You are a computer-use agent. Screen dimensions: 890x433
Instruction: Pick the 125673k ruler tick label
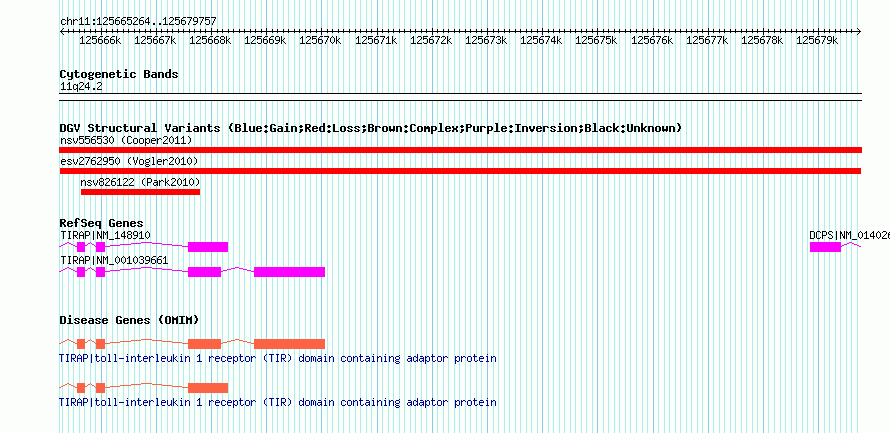click(x=486, y=40)
